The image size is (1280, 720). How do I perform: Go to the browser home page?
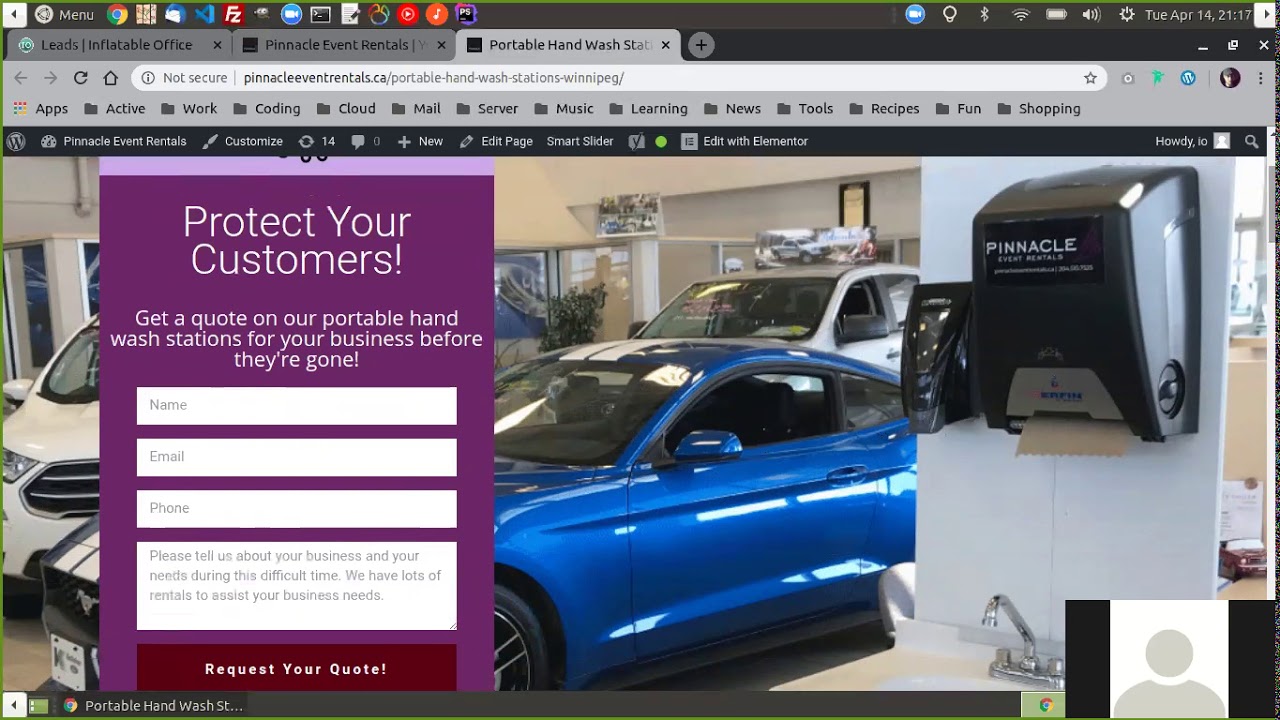coord(111,78)
